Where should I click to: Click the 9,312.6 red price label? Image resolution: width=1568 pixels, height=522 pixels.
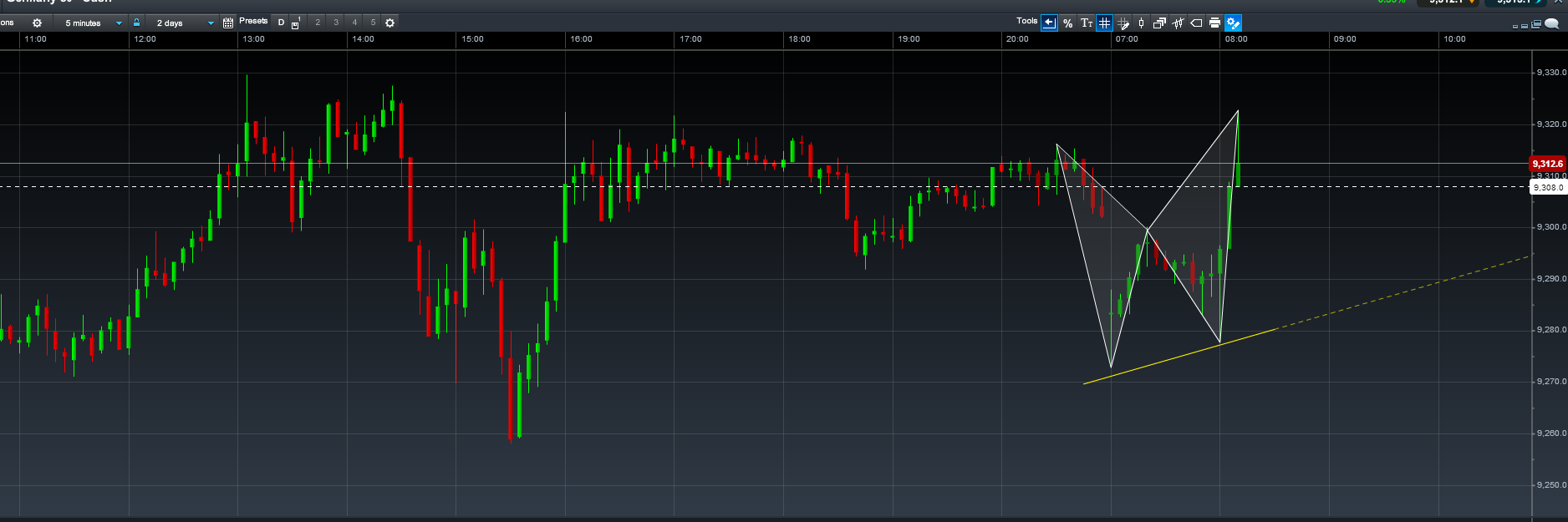tap(1548, 164)
